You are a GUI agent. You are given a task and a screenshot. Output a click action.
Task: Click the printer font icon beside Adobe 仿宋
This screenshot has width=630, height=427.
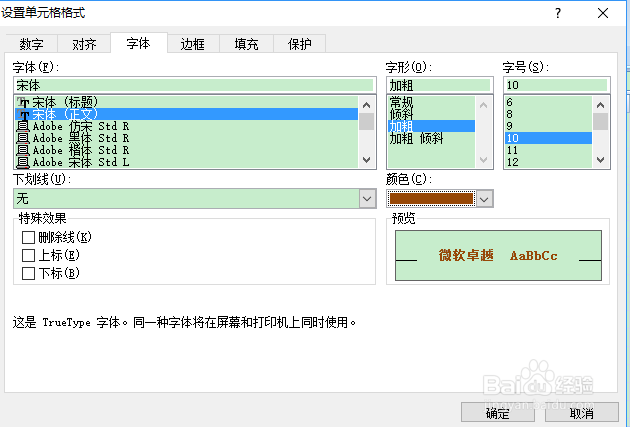[x=23, y=126]
